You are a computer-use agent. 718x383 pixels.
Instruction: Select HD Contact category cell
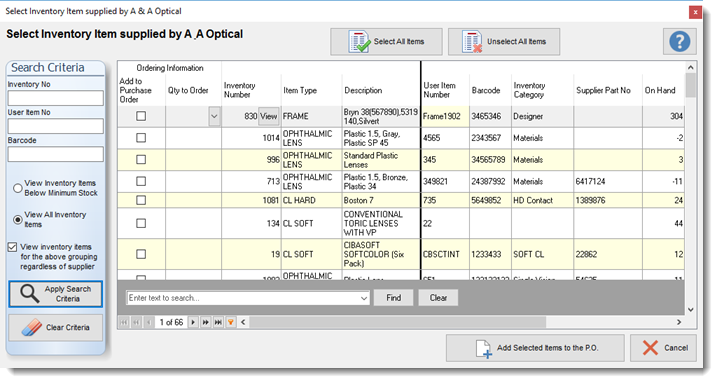542,200
